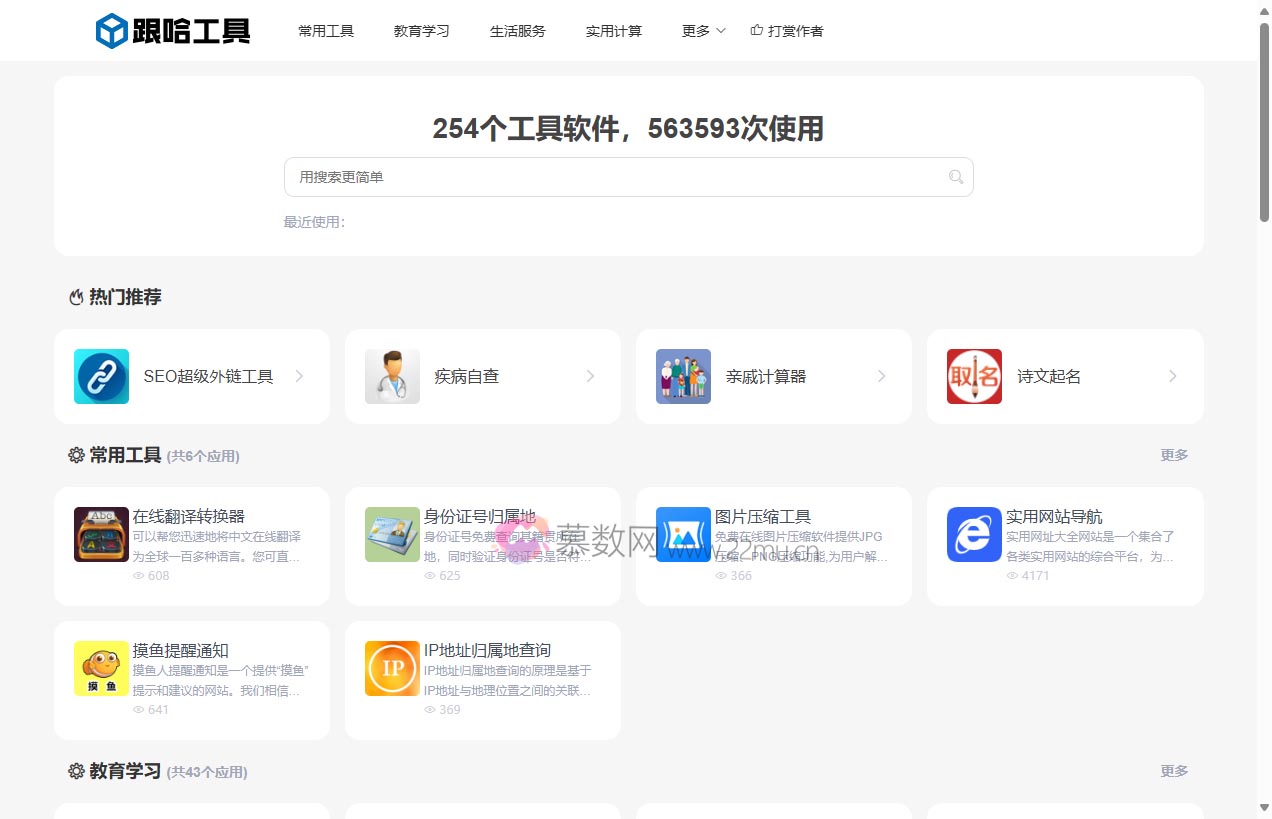
Task: Open the 教育学习 menu item
Action: tap(421, 31)
